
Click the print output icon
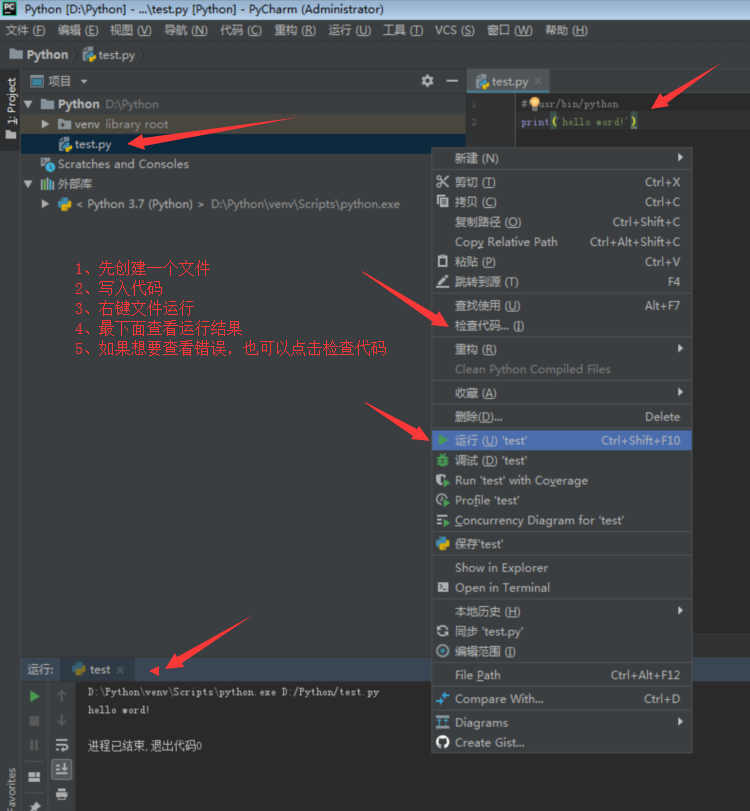[62, 794]
